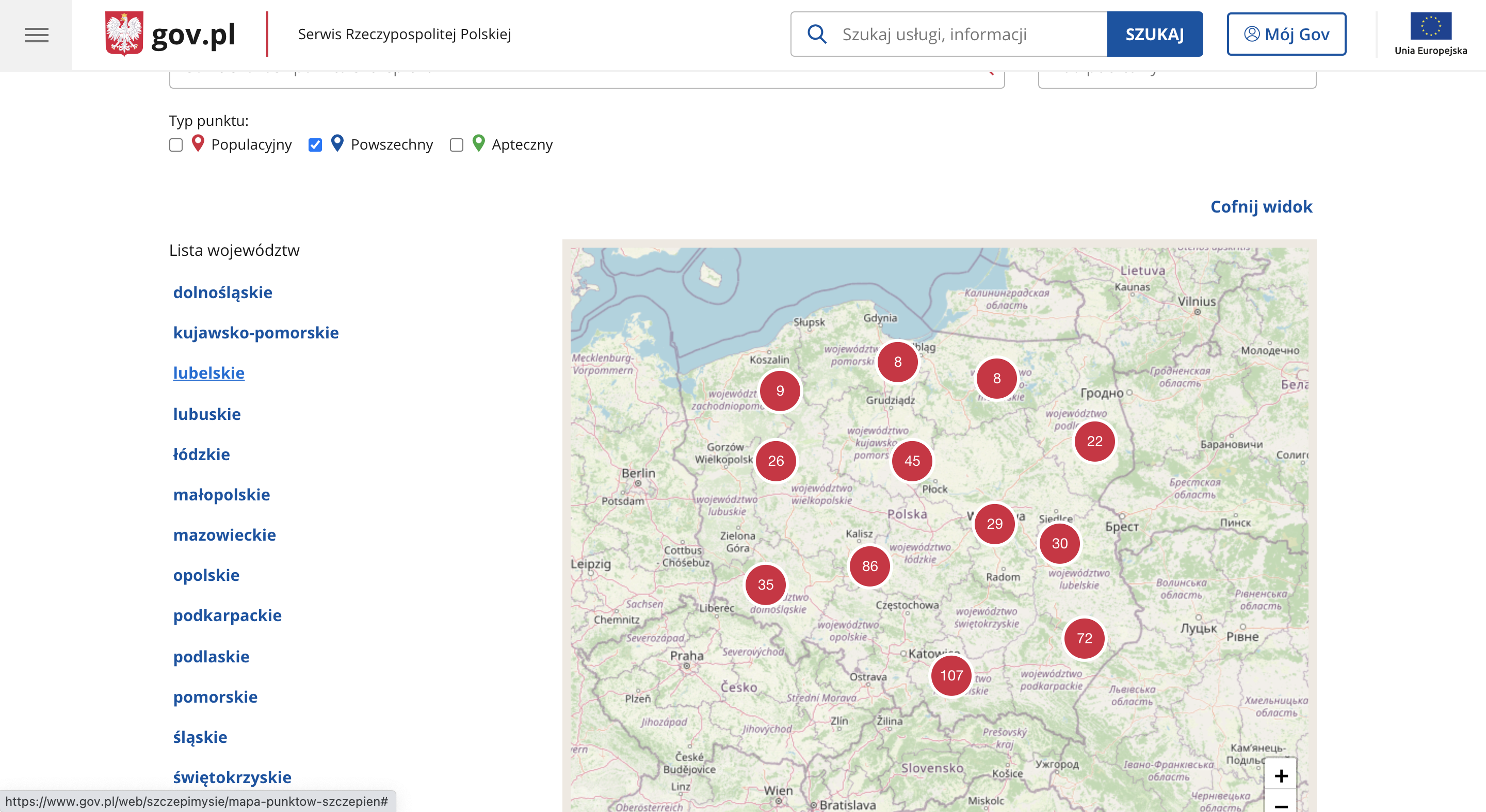Select lubelskie from voivodeship list
The height and width of the screenshot is (812, 1486).
pyautogui.click(x=209, y=372)
